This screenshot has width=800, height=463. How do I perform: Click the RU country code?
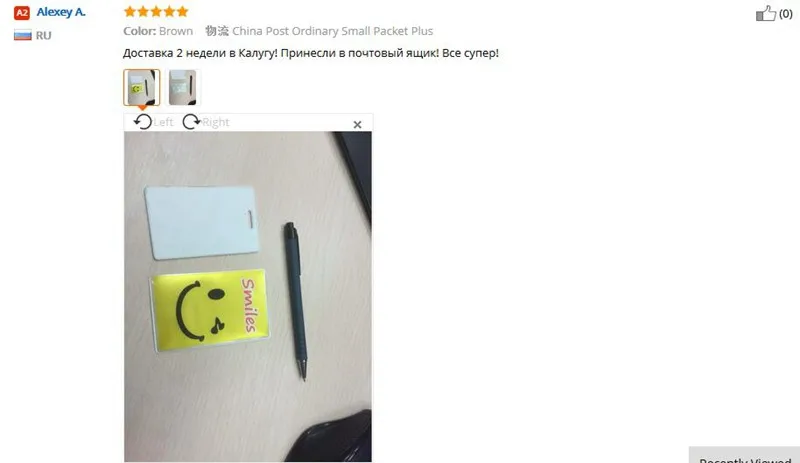(43, 36)
